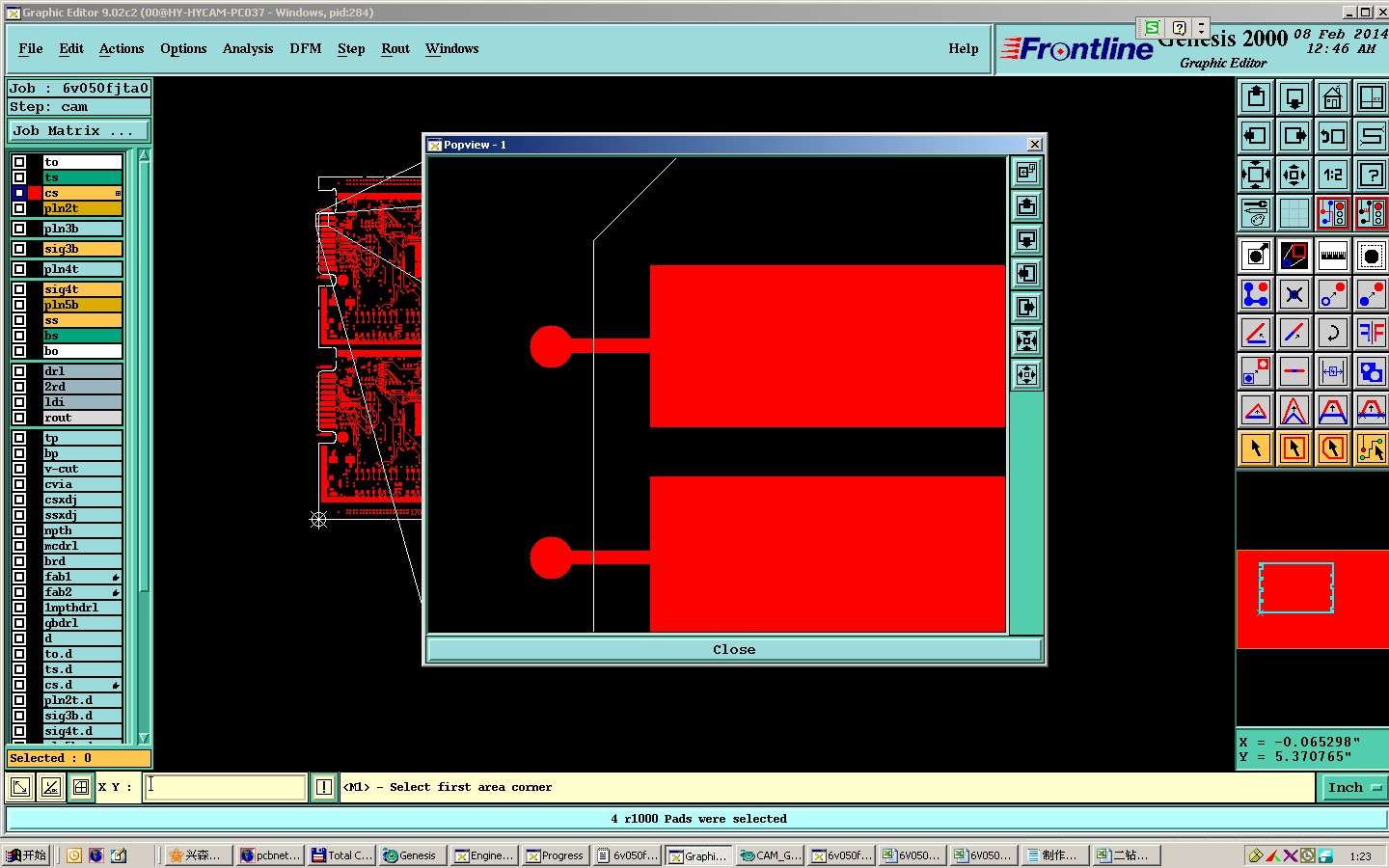The image size is (1389, 868).
Task: Toggle the grid display icon
Action: (1294, 213)
